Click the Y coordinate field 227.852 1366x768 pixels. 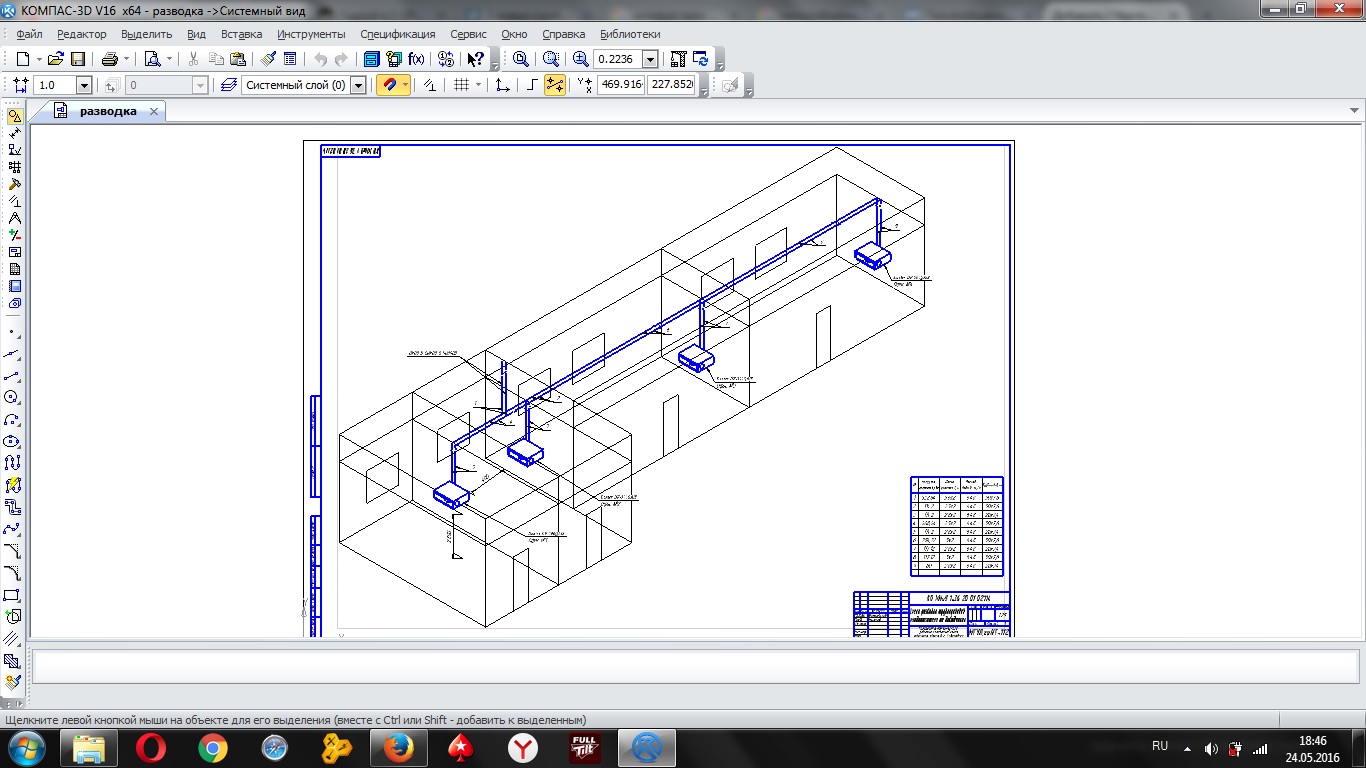pyautogui.click(x=671, y=85)
